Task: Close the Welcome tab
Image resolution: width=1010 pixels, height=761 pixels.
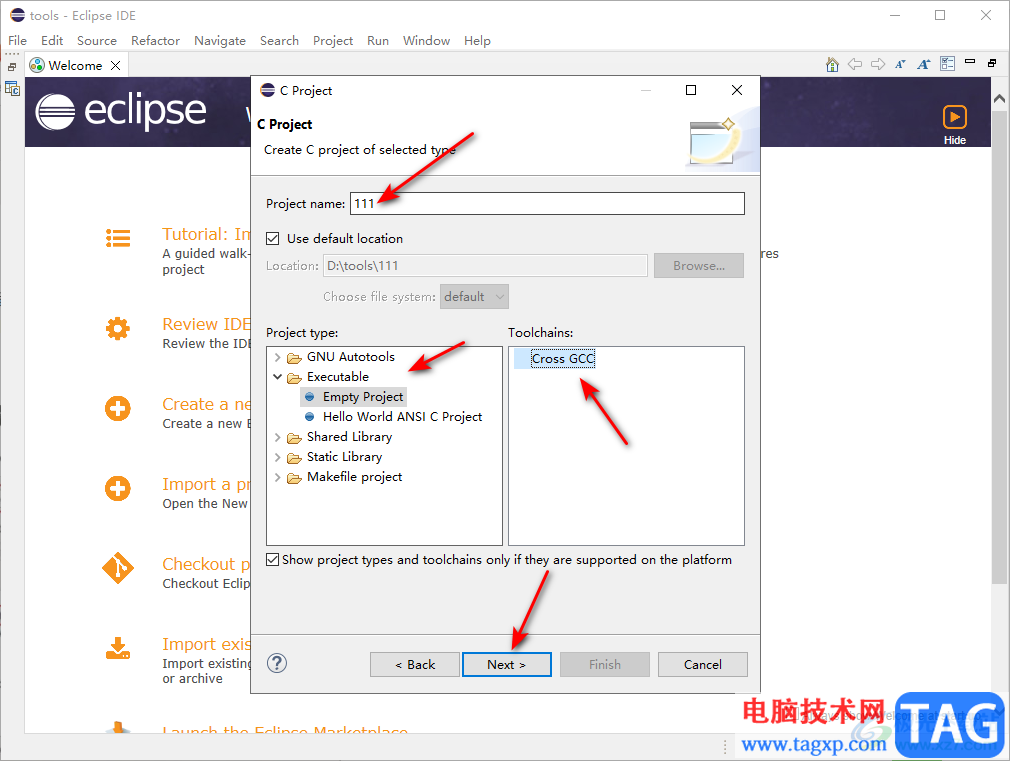Action: point(115,66)
